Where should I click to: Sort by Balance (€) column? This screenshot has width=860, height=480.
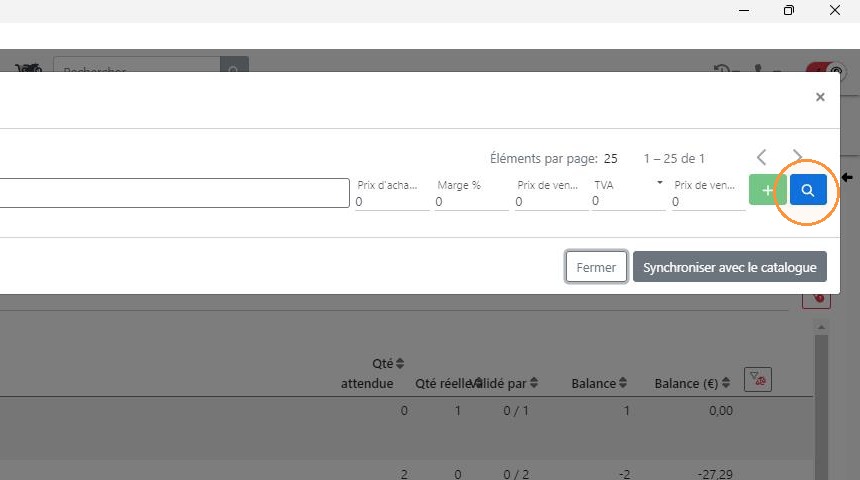tap(726, 383)
